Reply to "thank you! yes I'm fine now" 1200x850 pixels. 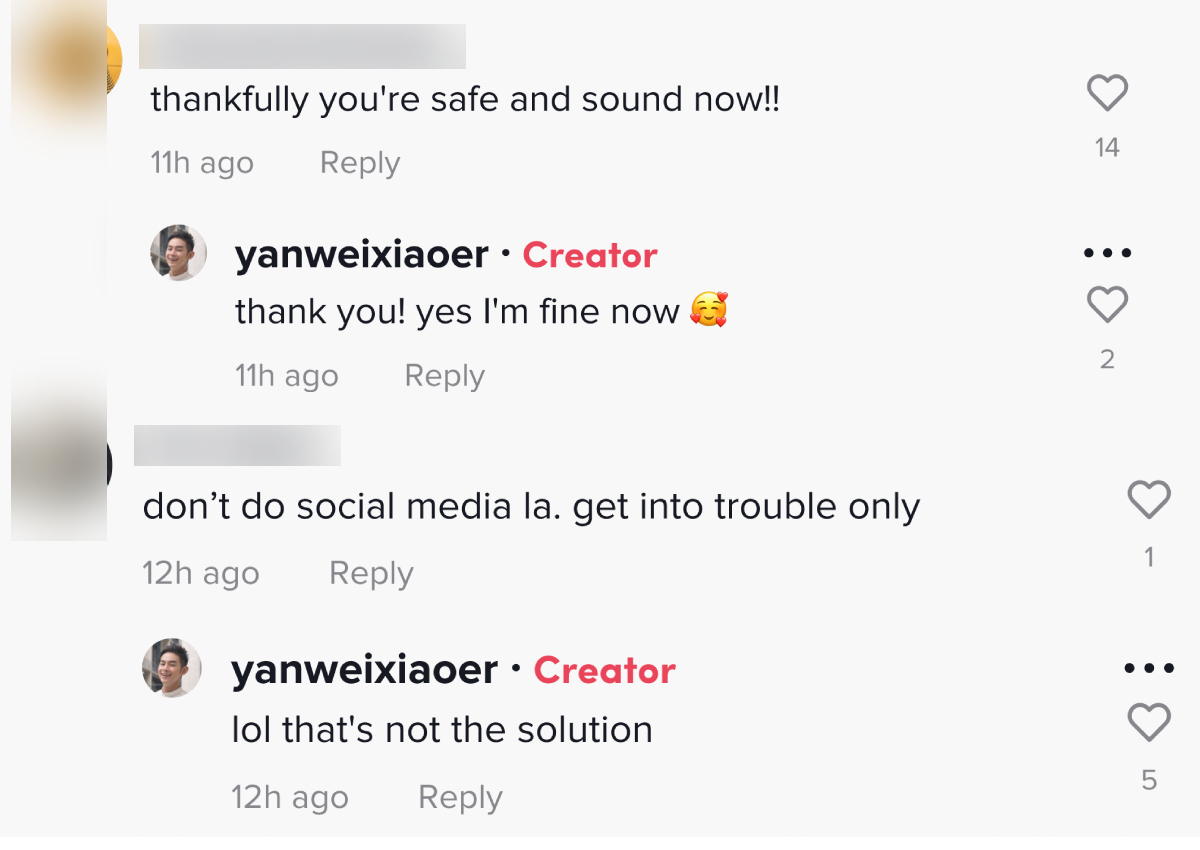[444, 376]
